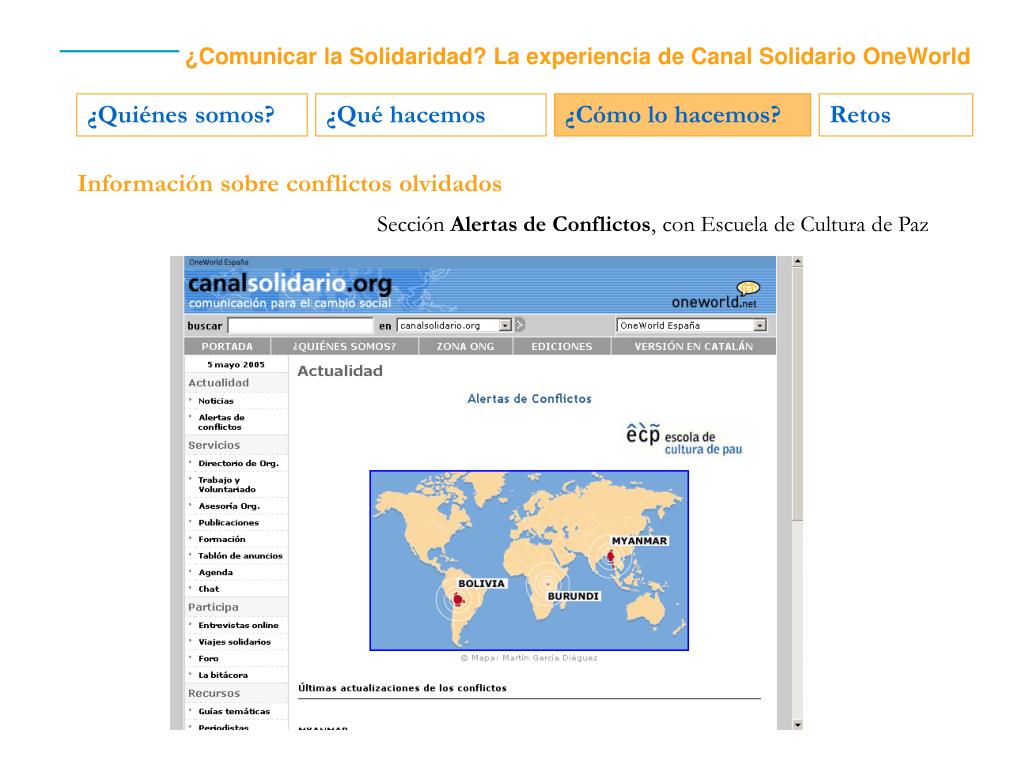Open the Agenda sidebar link

click(216, 573)
